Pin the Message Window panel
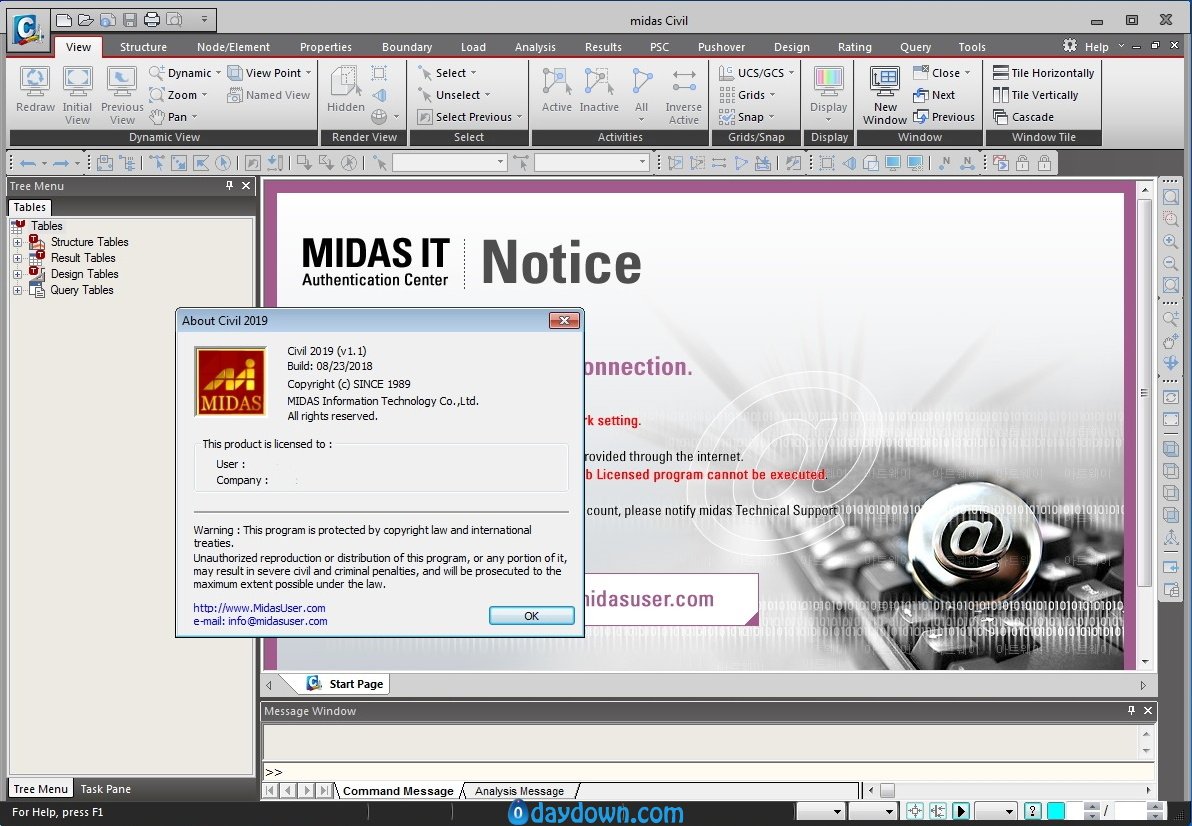 (x=1131, y=710)
